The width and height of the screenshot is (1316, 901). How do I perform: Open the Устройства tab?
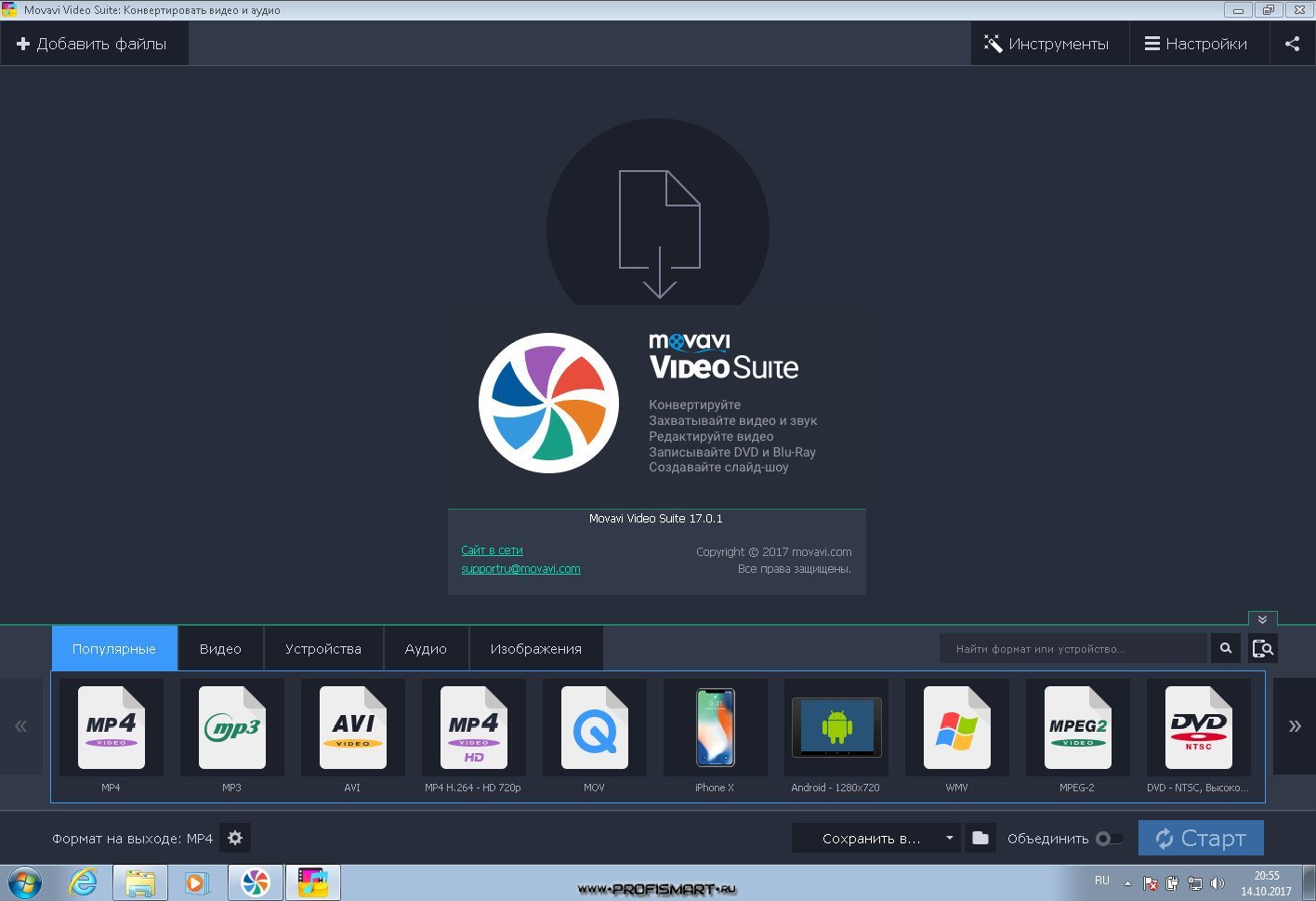323,649
